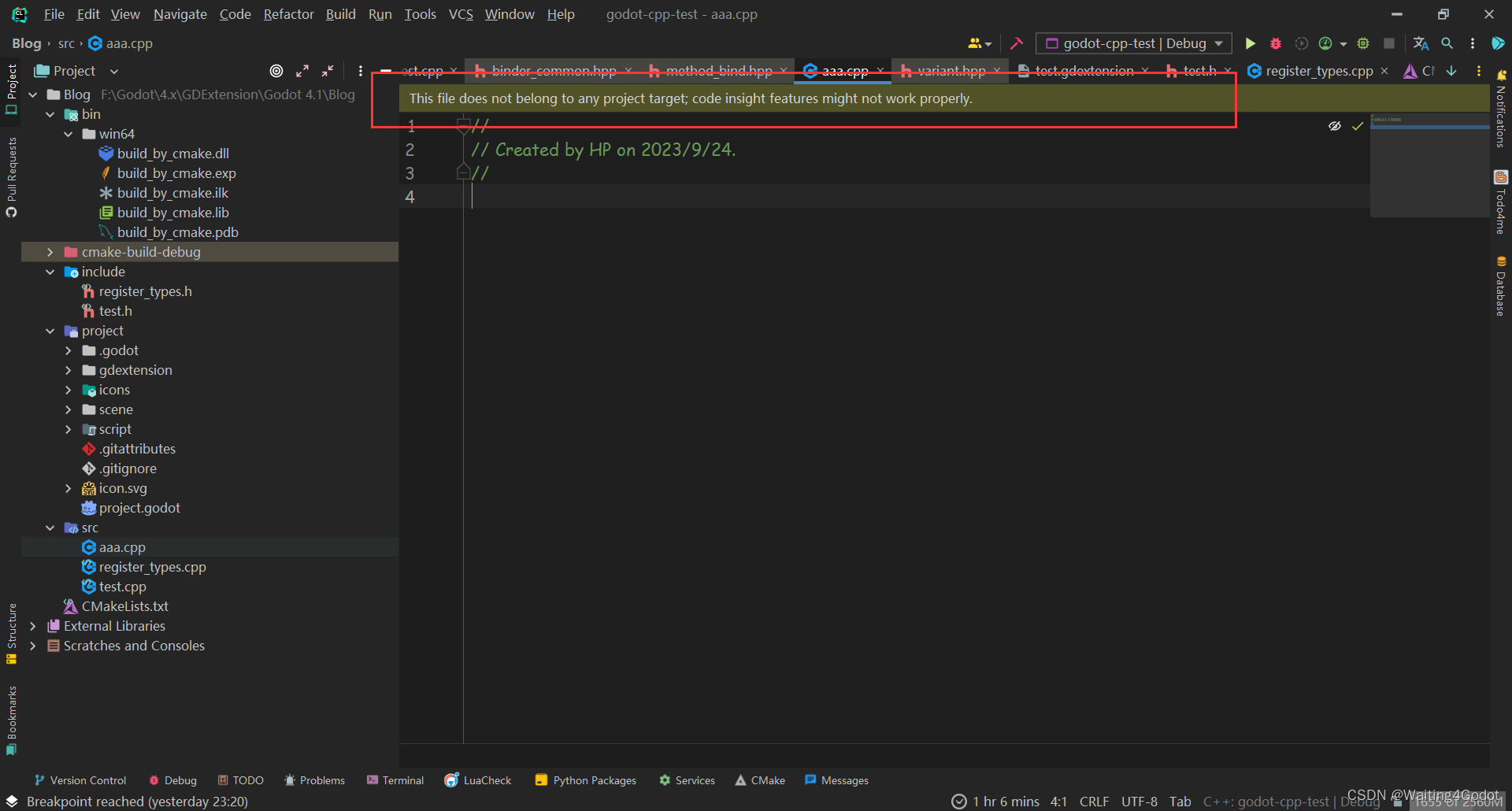1512x811 pixels.
Task: Open the Notifications bell icon
Action: 1502,75
